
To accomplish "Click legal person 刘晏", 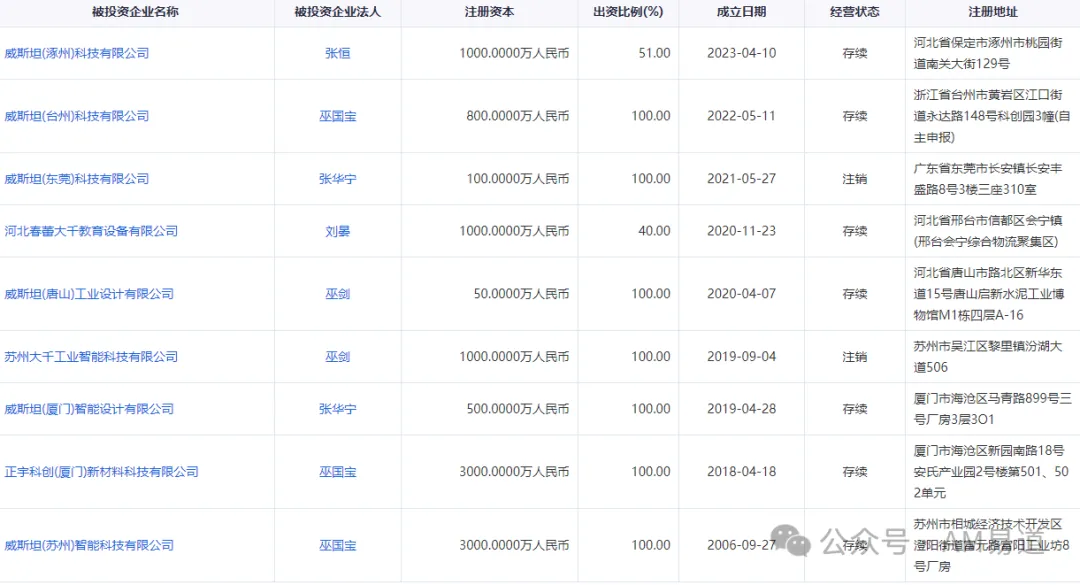I will [338, 231].
